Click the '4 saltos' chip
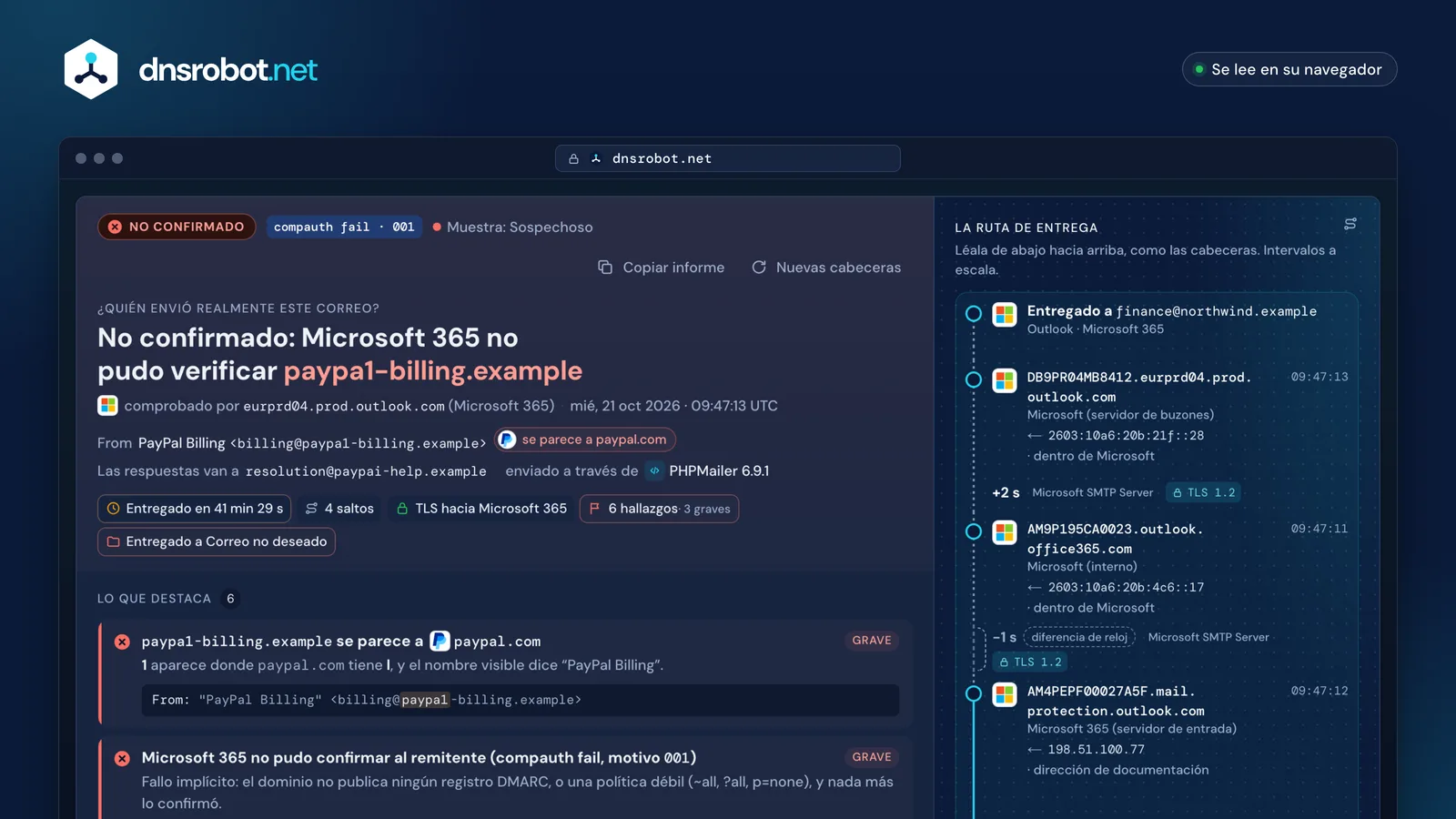Viewport: 1456px width, 819px height. pyautogui.click(x=339, y=509)
